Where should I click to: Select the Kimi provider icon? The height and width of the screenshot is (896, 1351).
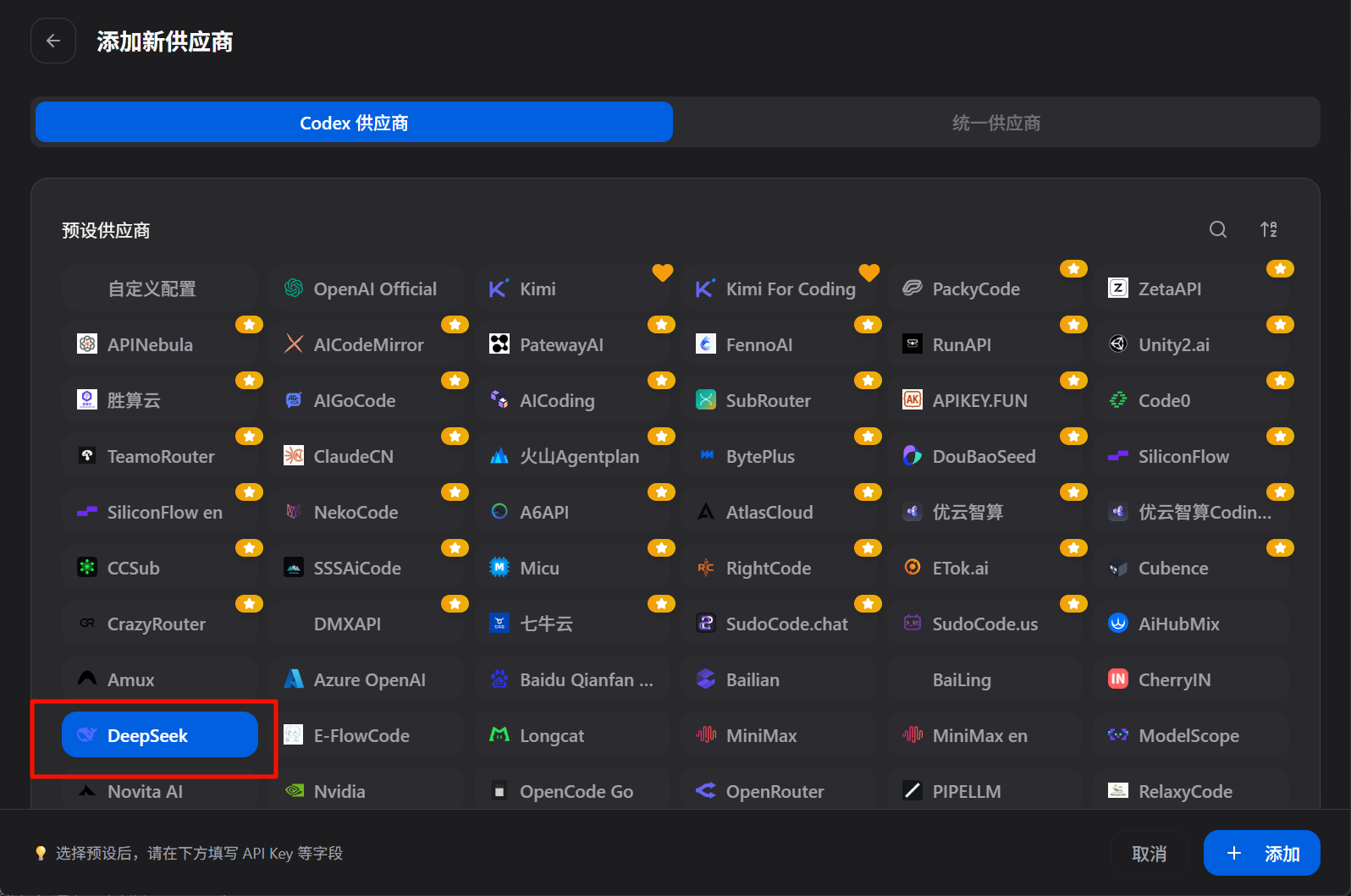(499, 289)
